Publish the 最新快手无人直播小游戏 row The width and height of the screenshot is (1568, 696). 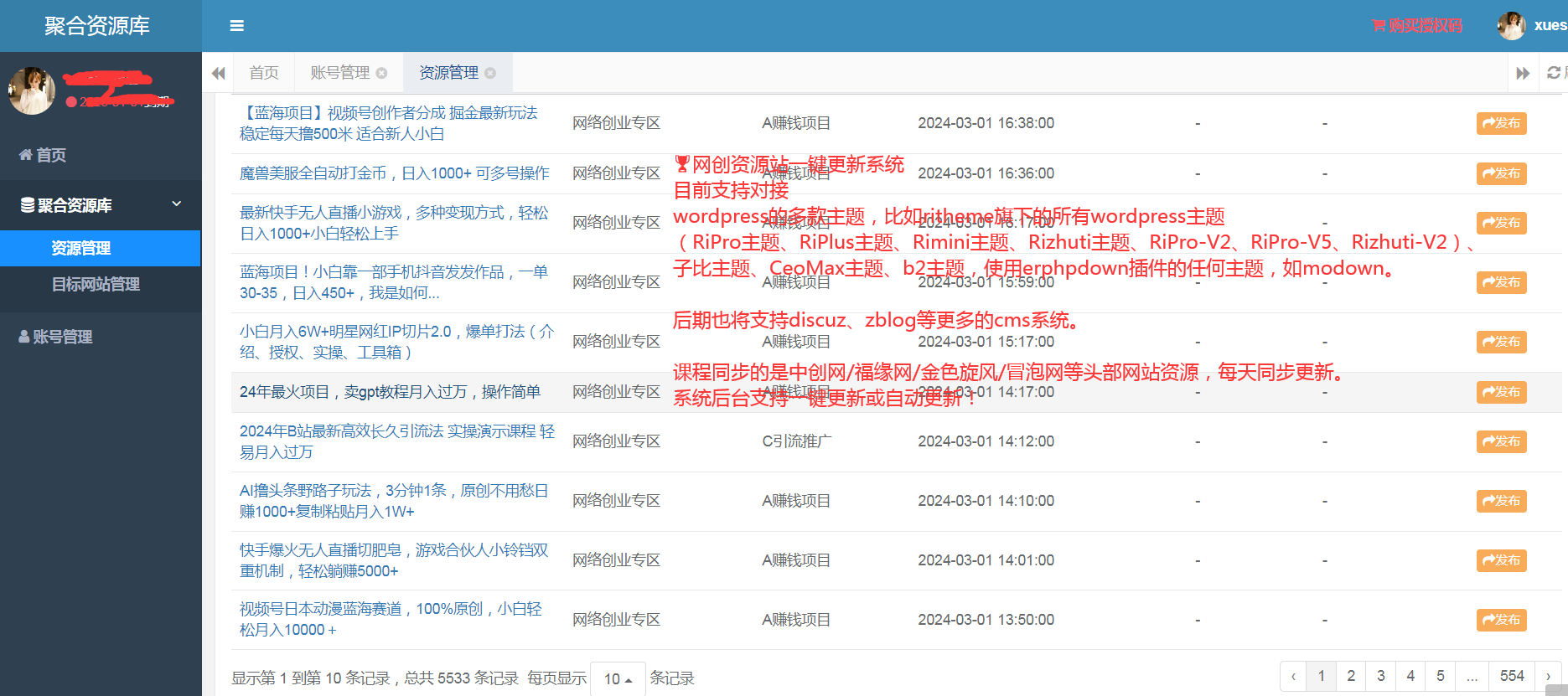tap(1501, 223)
